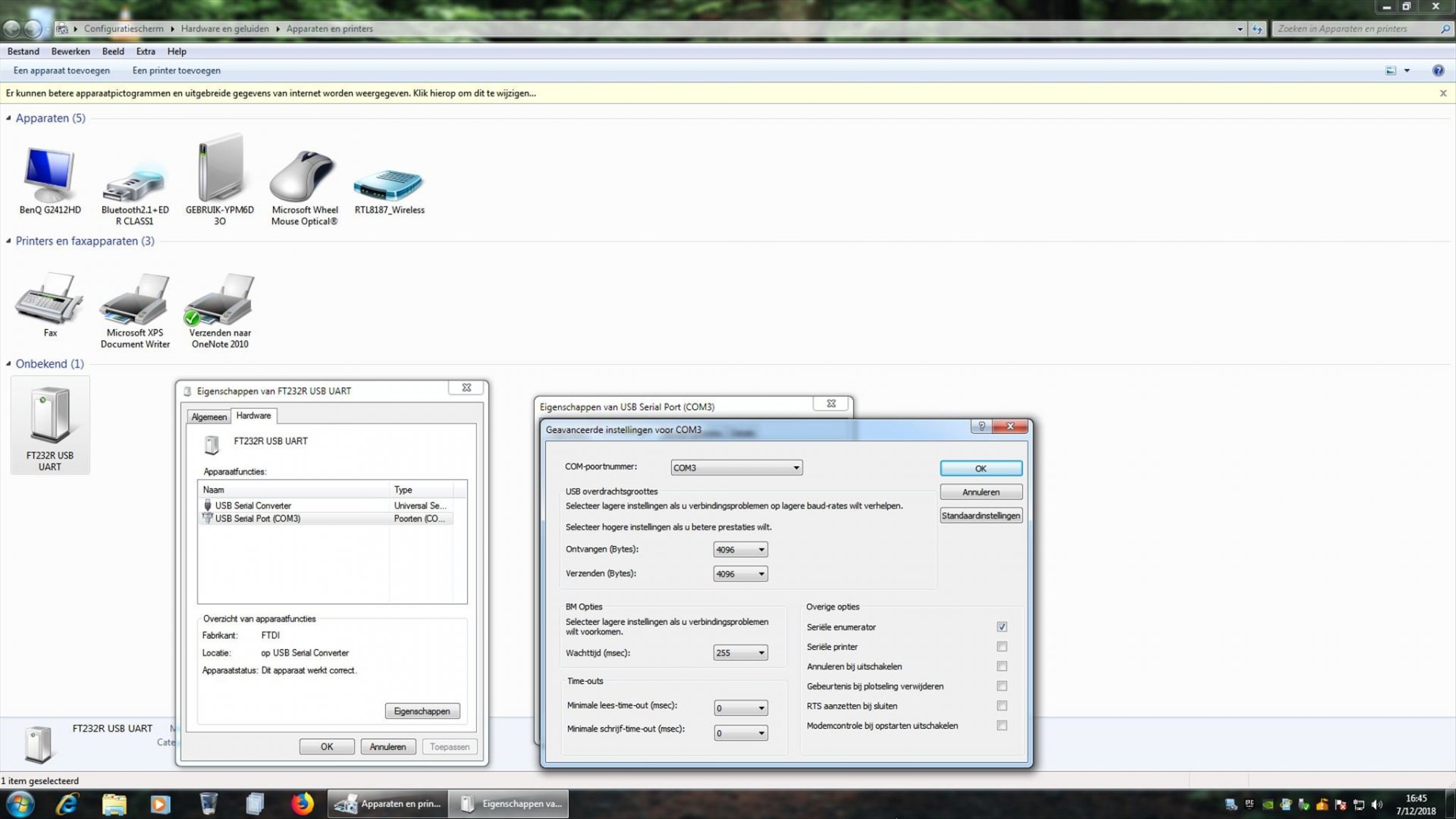Click the Een printer toevoegen link
1456x819 pixels.
pyautogui.click(x=176, y=70)
